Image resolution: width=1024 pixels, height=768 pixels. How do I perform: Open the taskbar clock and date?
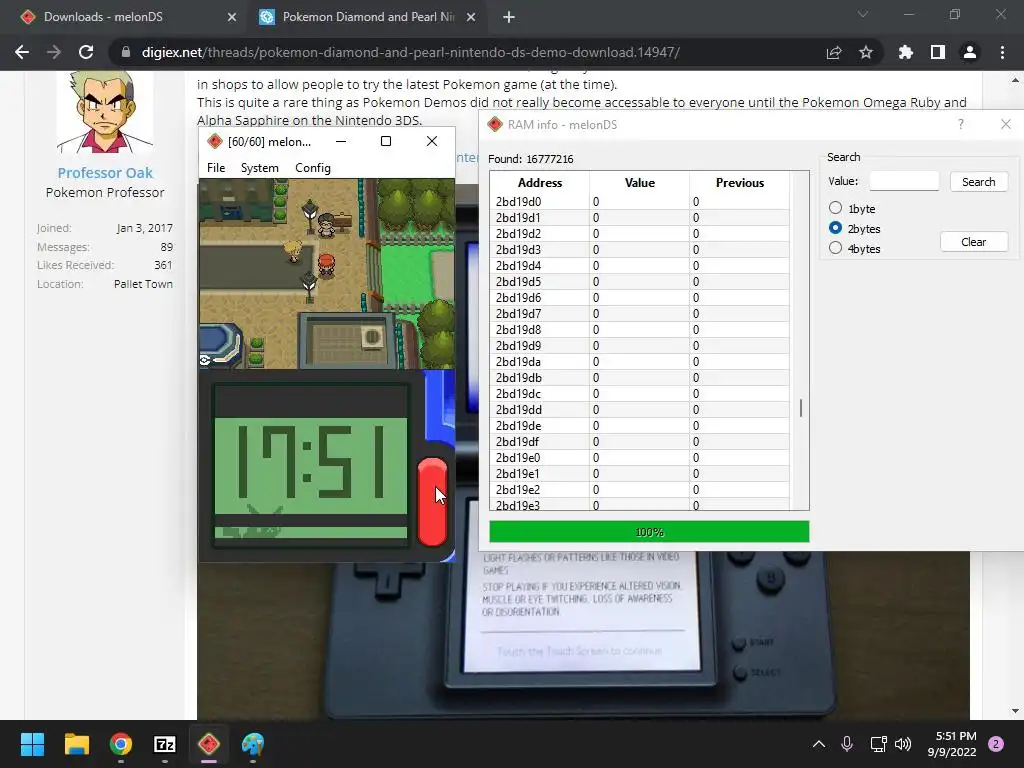(952, 744)
